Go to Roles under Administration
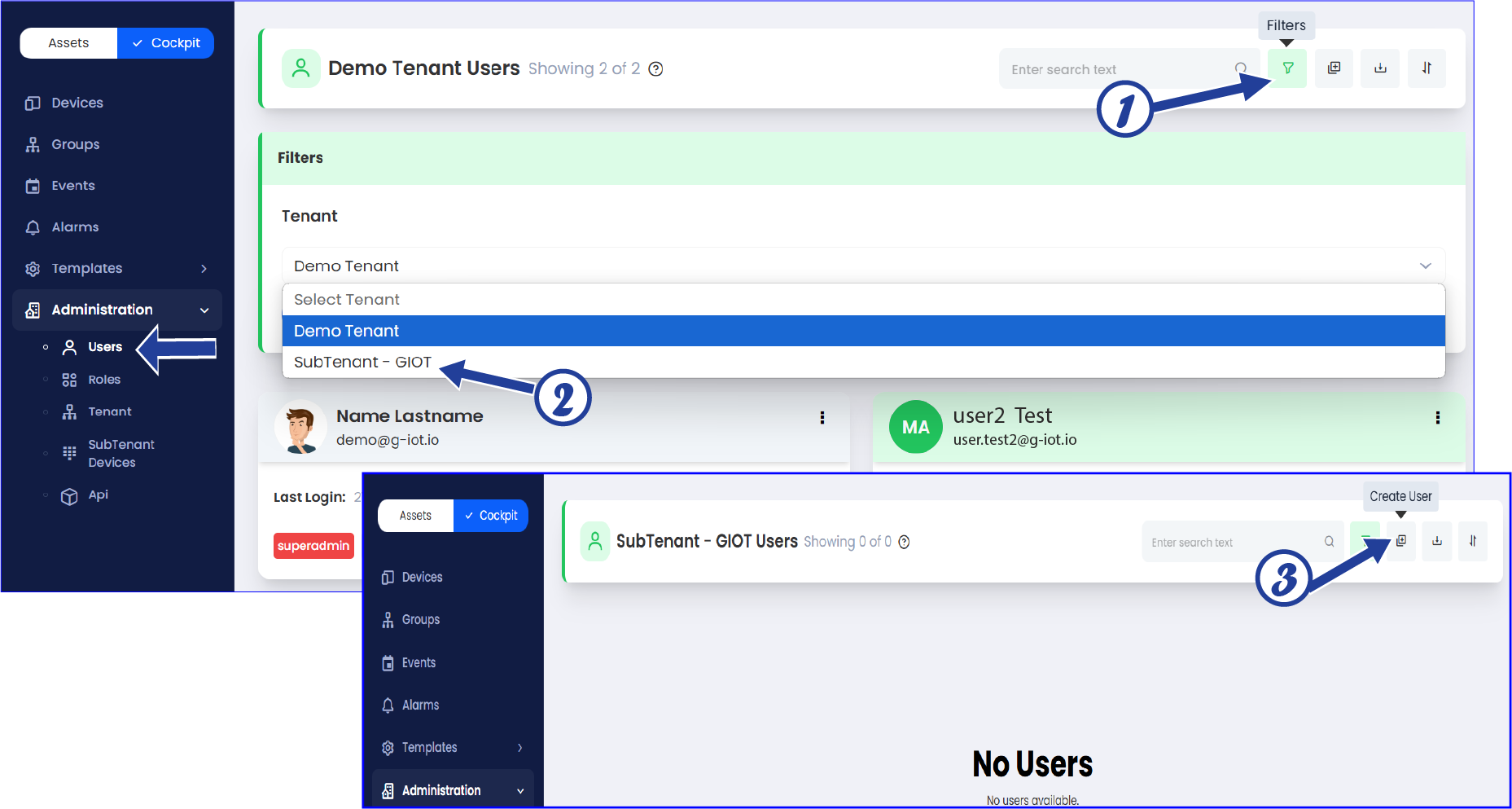Viewport: 1512px width, 809px height. [104, 380]
